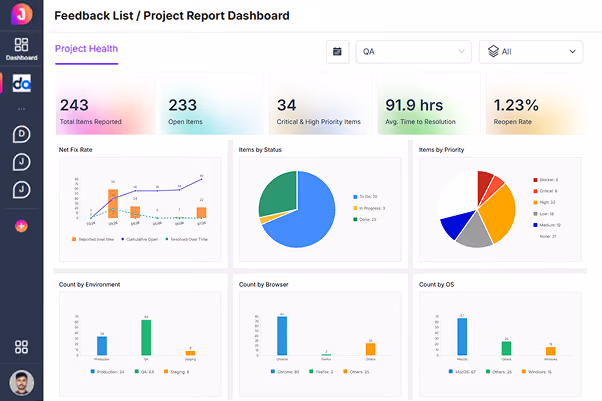This screenshot has width=602, height=401.
Task: Open the 34 Critical & High Priority card
Action: tap(320, 104)
